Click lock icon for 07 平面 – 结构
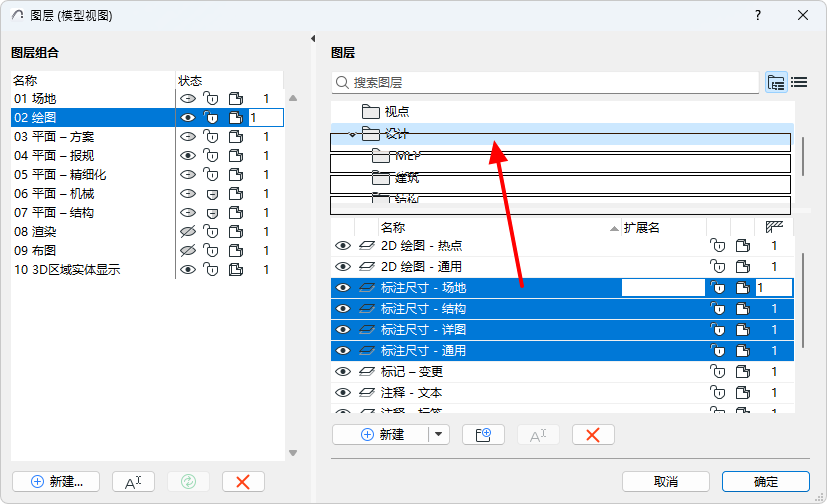The image size is (827, 504). pos(212,213)
